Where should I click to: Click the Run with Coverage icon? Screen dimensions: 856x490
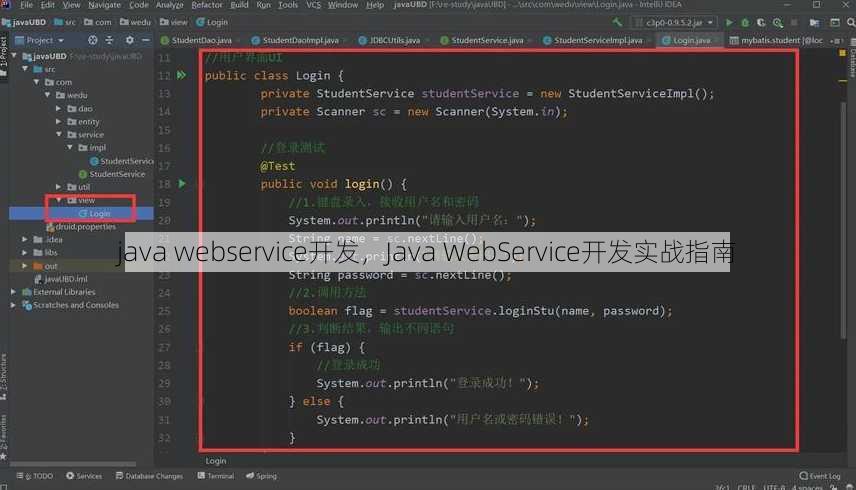pyautogui.click(x=761, y=22)
